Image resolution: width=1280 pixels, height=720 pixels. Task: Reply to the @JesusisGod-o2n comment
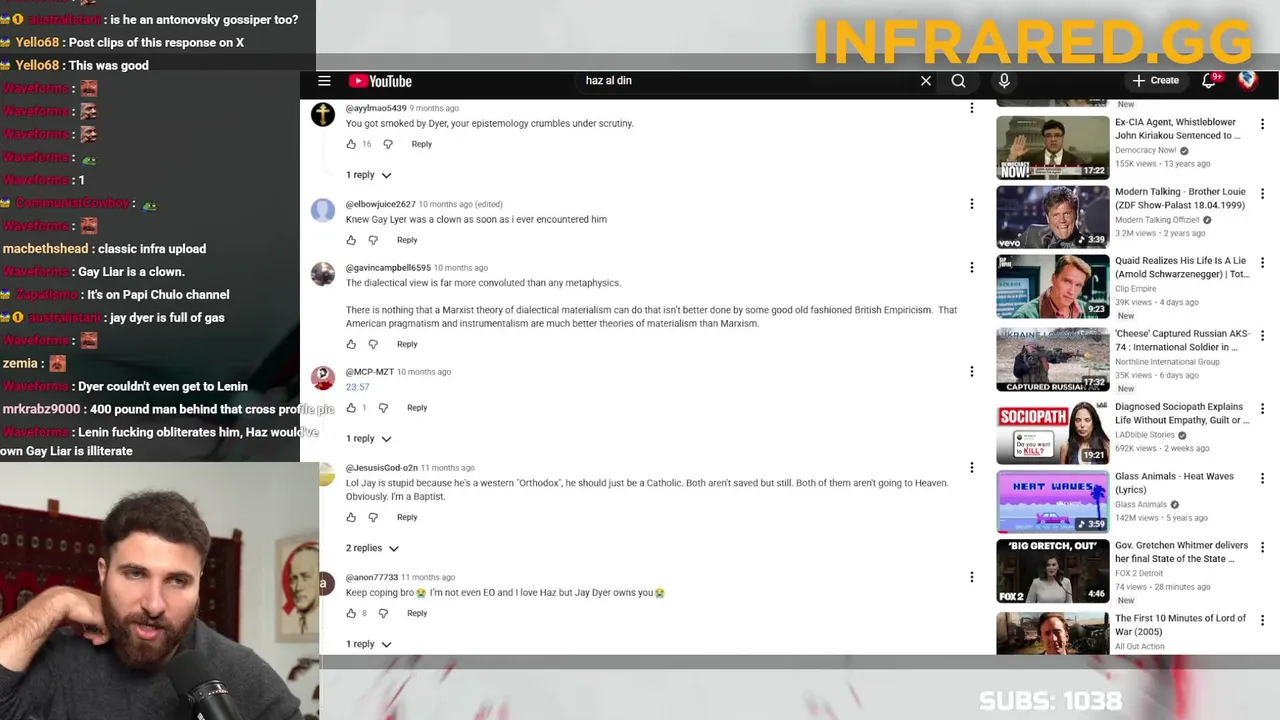(x=407, y=518)
